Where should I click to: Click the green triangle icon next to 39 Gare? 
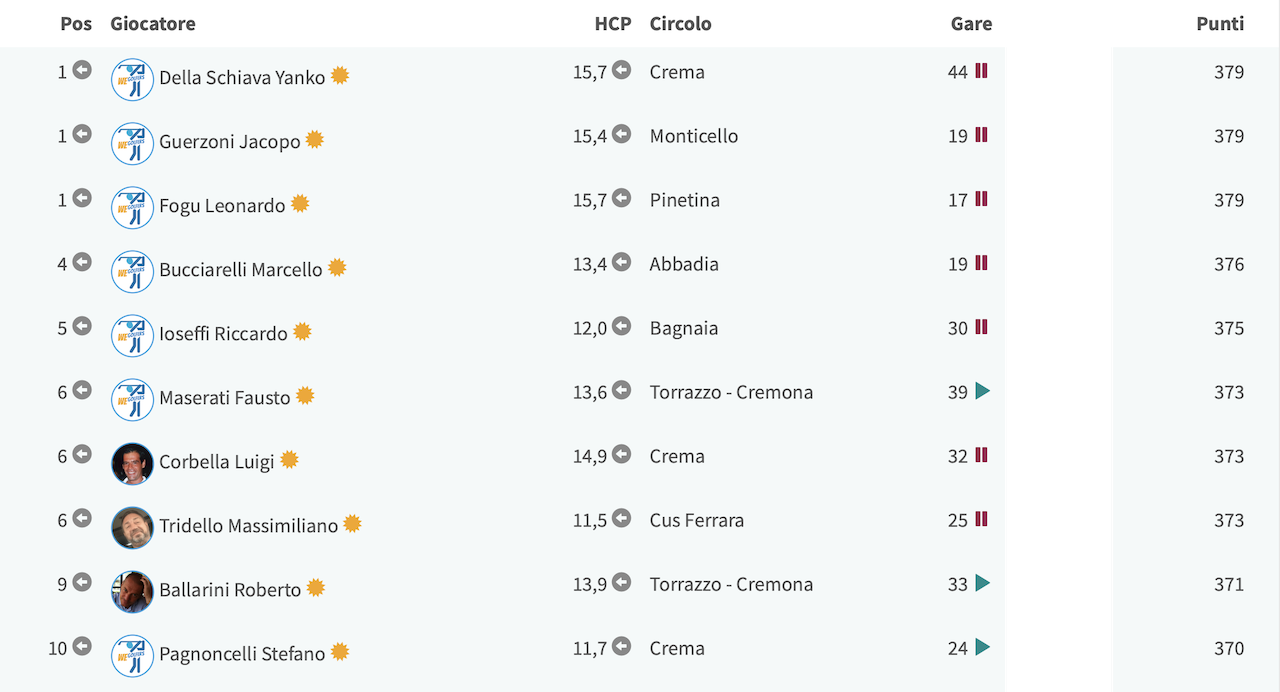coord(983,391)
